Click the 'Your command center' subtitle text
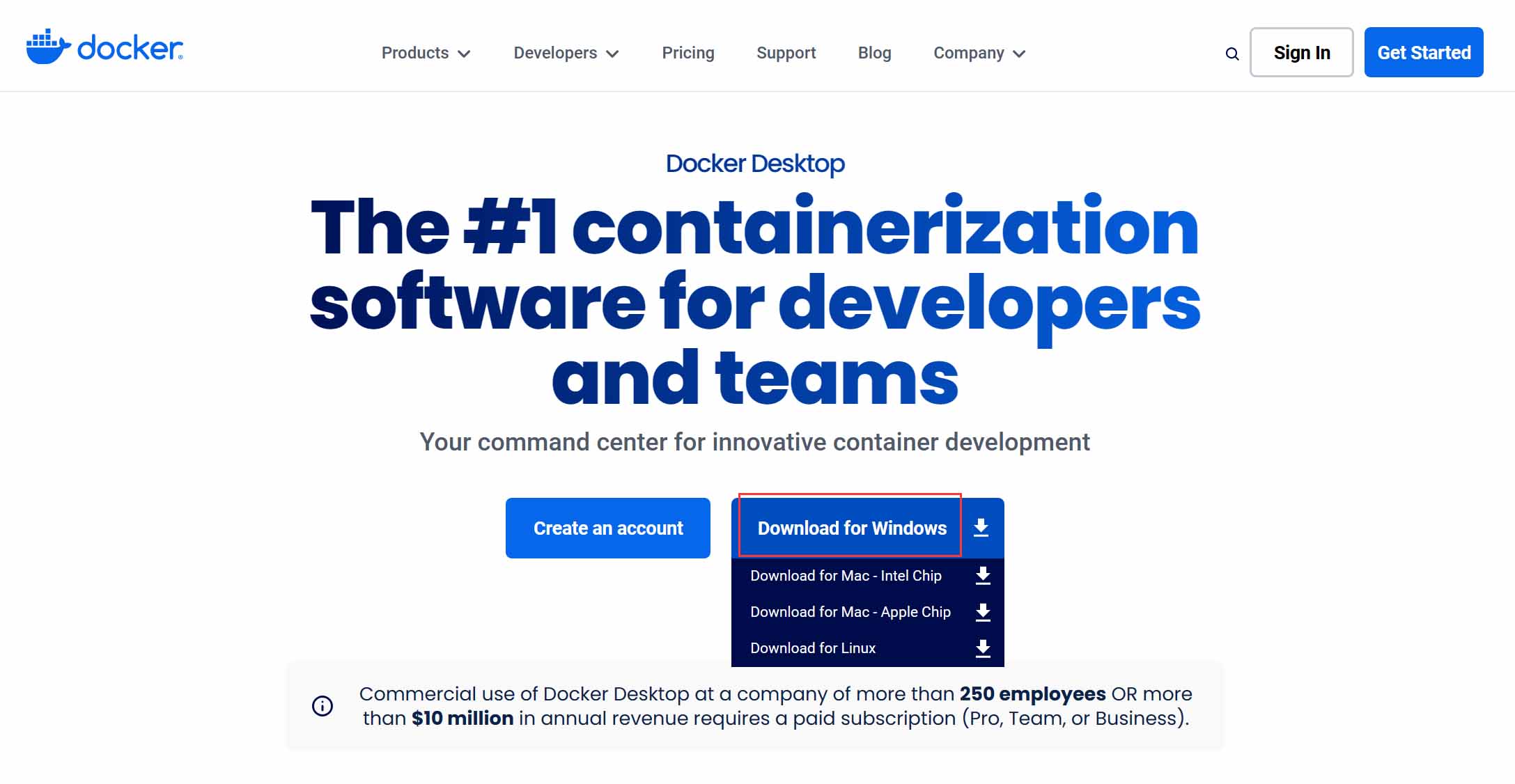The width and height of the screenshot is (1515, 784). coord(755,442)
